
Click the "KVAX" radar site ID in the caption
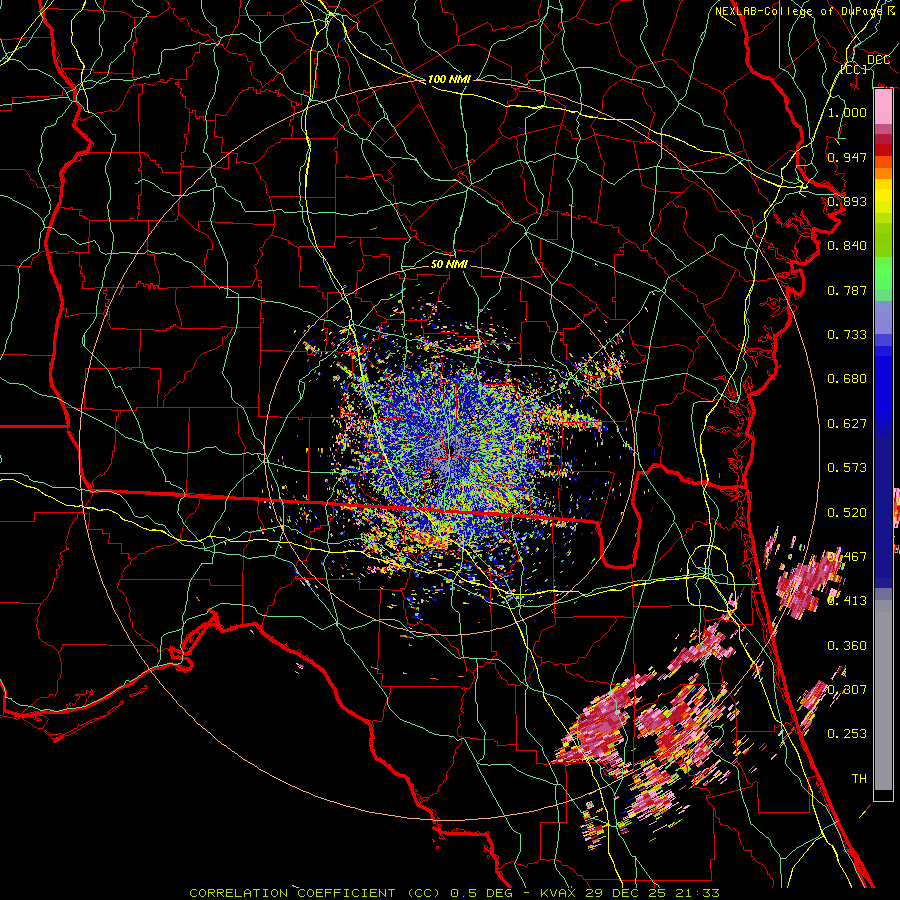[x=560, y=893]
